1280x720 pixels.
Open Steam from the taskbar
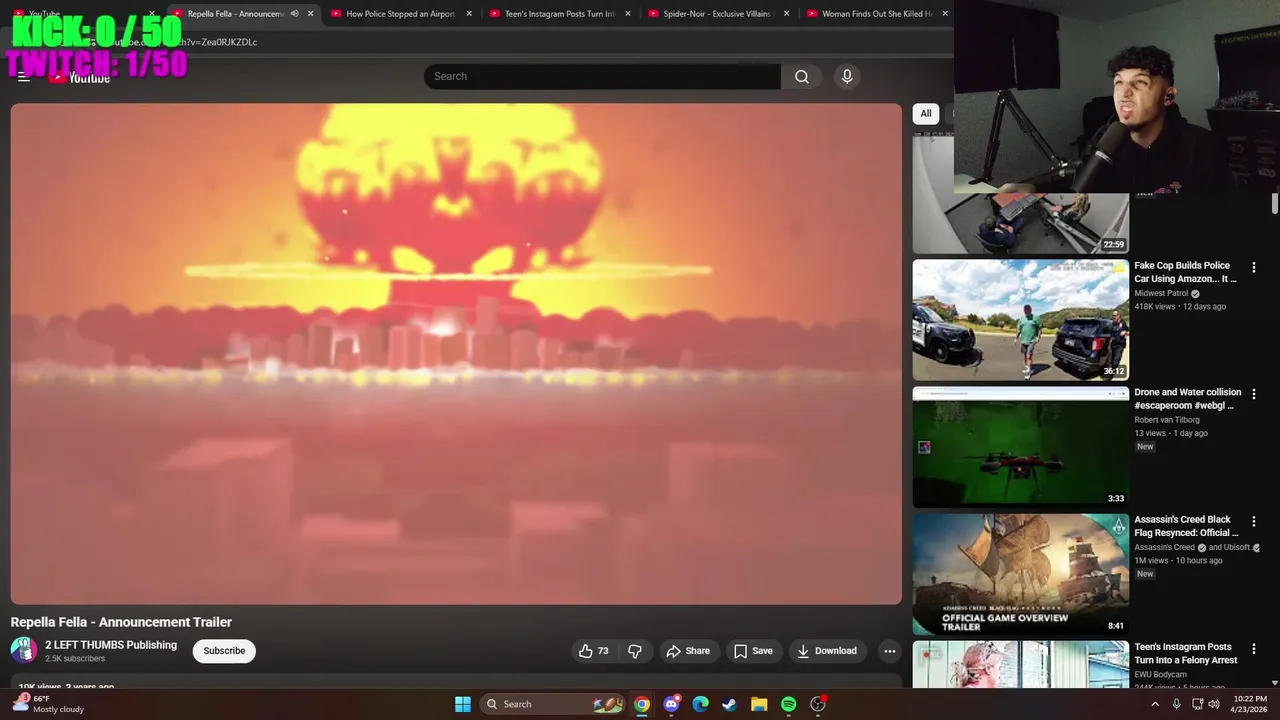[x=729, y=704]
